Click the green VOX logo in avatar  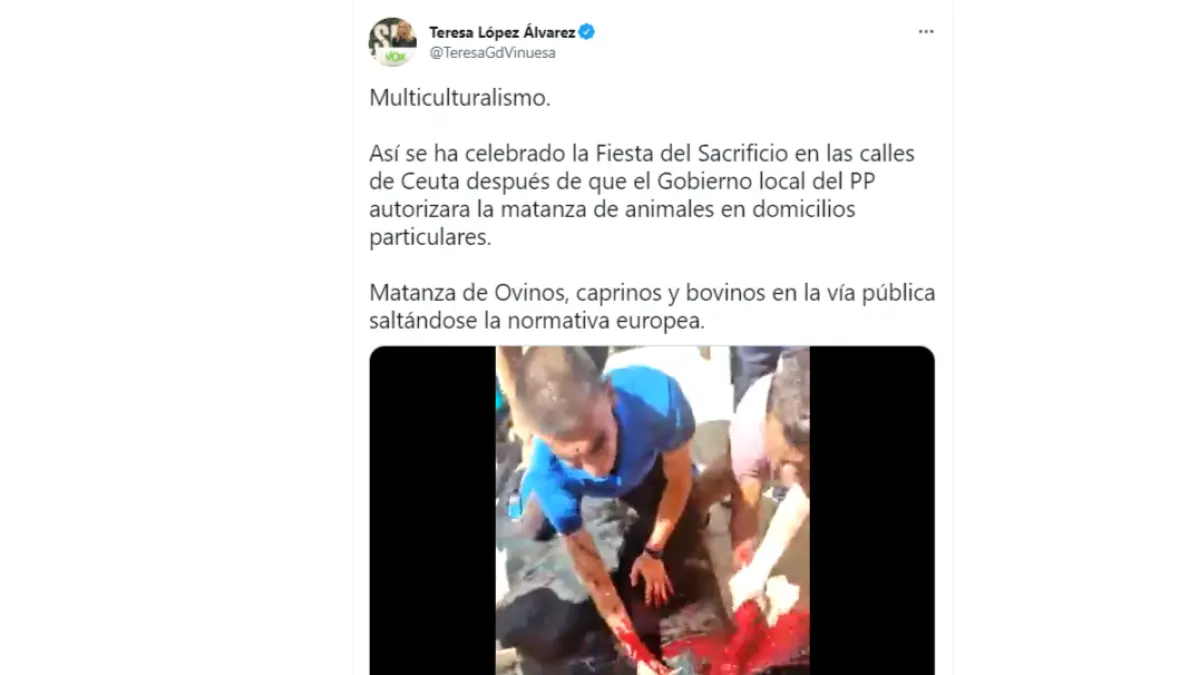pyautogui.click(x=391, y=58)
